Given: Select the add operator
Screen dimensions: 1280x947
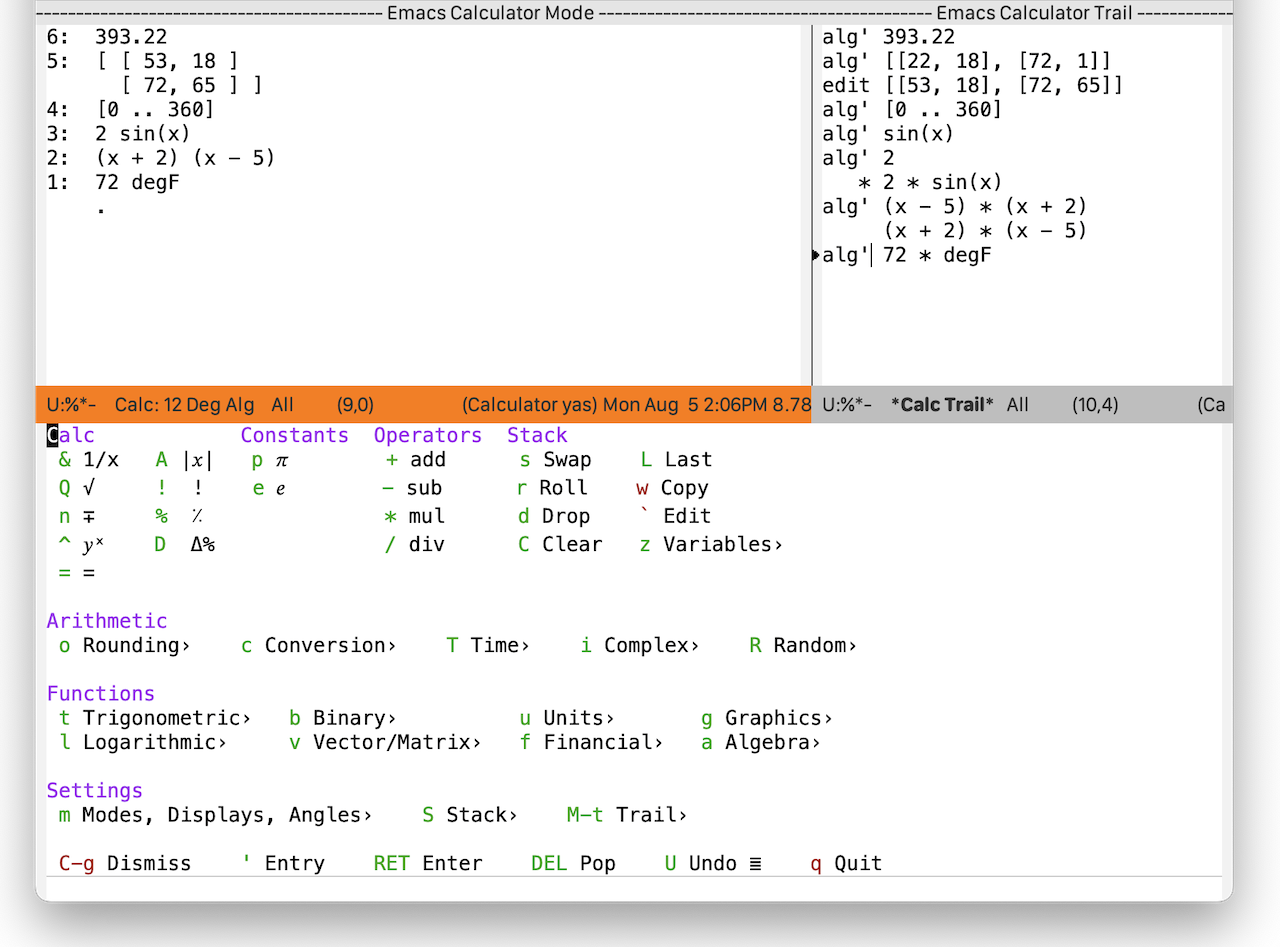Looking at the screenshot, I should (415, 460).
